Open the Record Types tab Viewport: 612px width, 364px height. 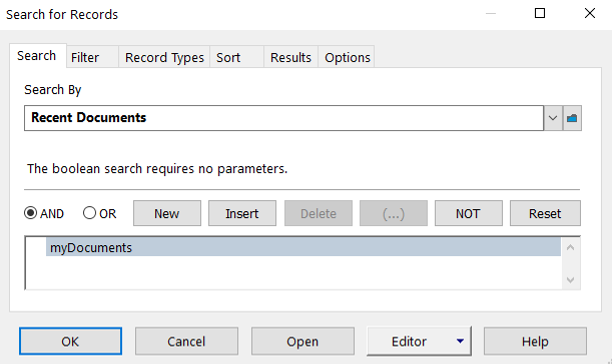pyautogui.click(x=164, y=57)
